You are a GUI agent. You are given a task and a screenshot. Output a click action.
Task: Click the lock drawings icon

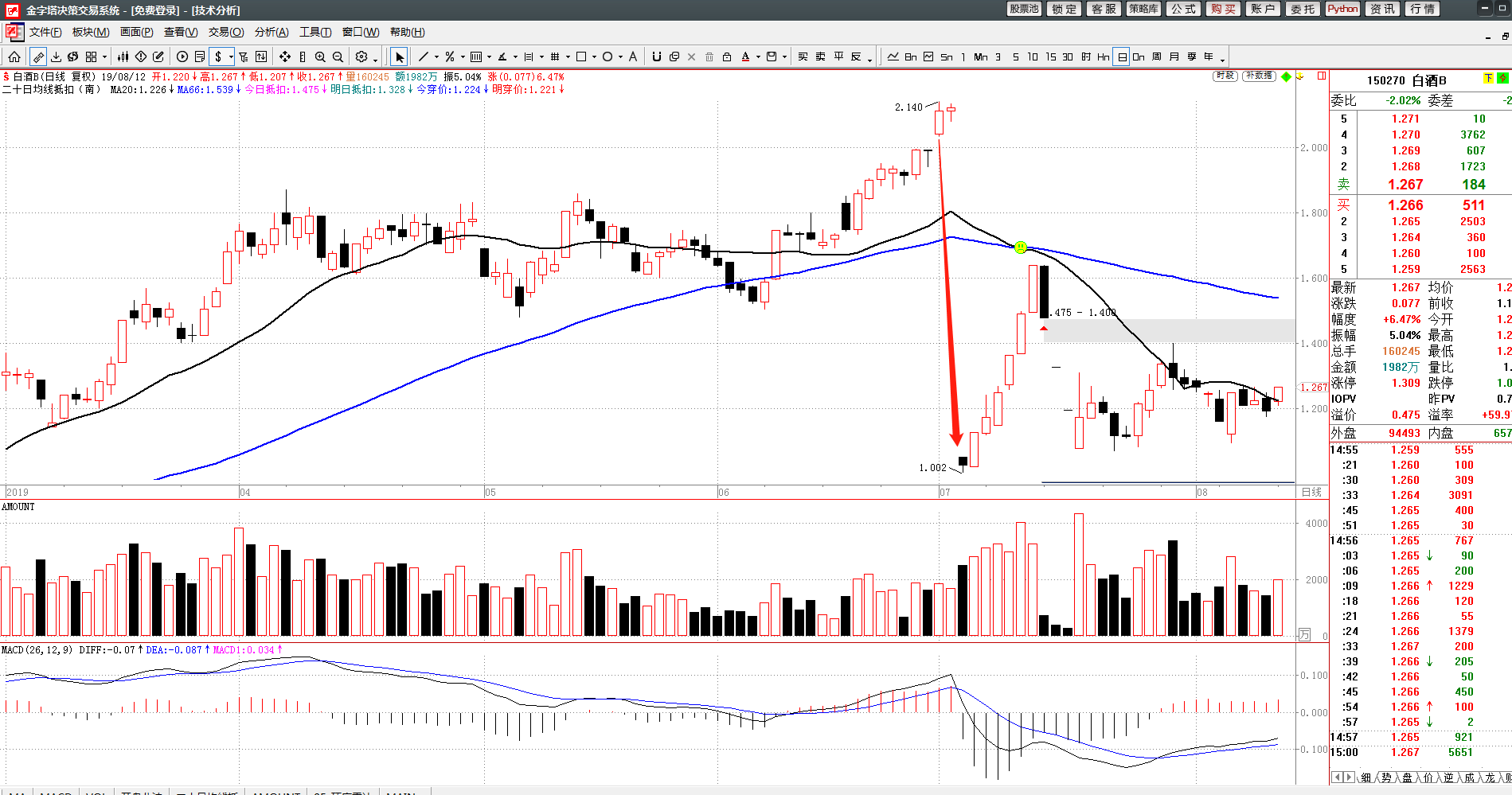[727, 57]
